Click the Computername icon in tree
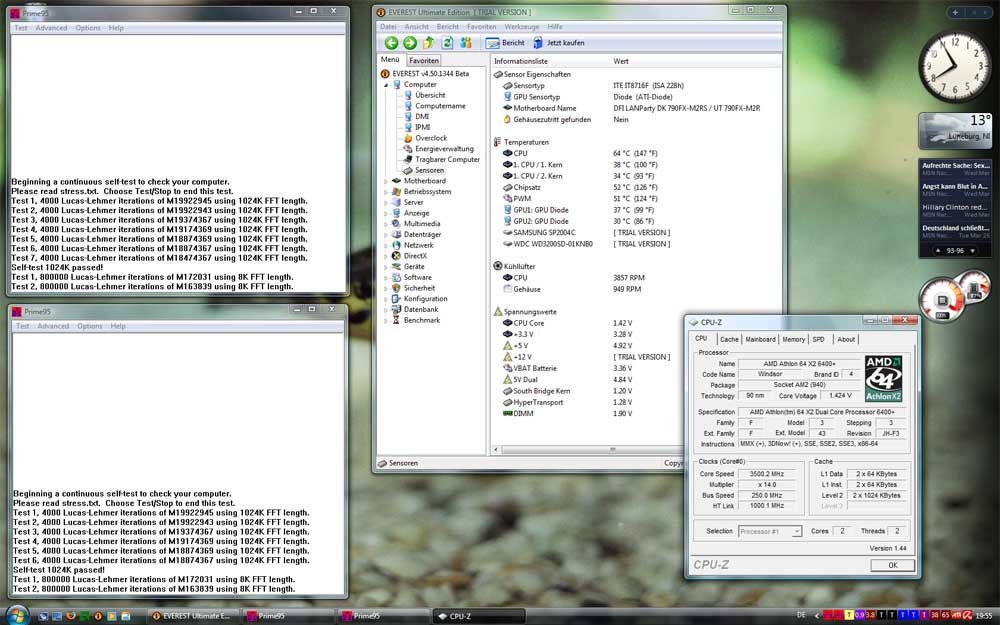 [x=408, y=106]
